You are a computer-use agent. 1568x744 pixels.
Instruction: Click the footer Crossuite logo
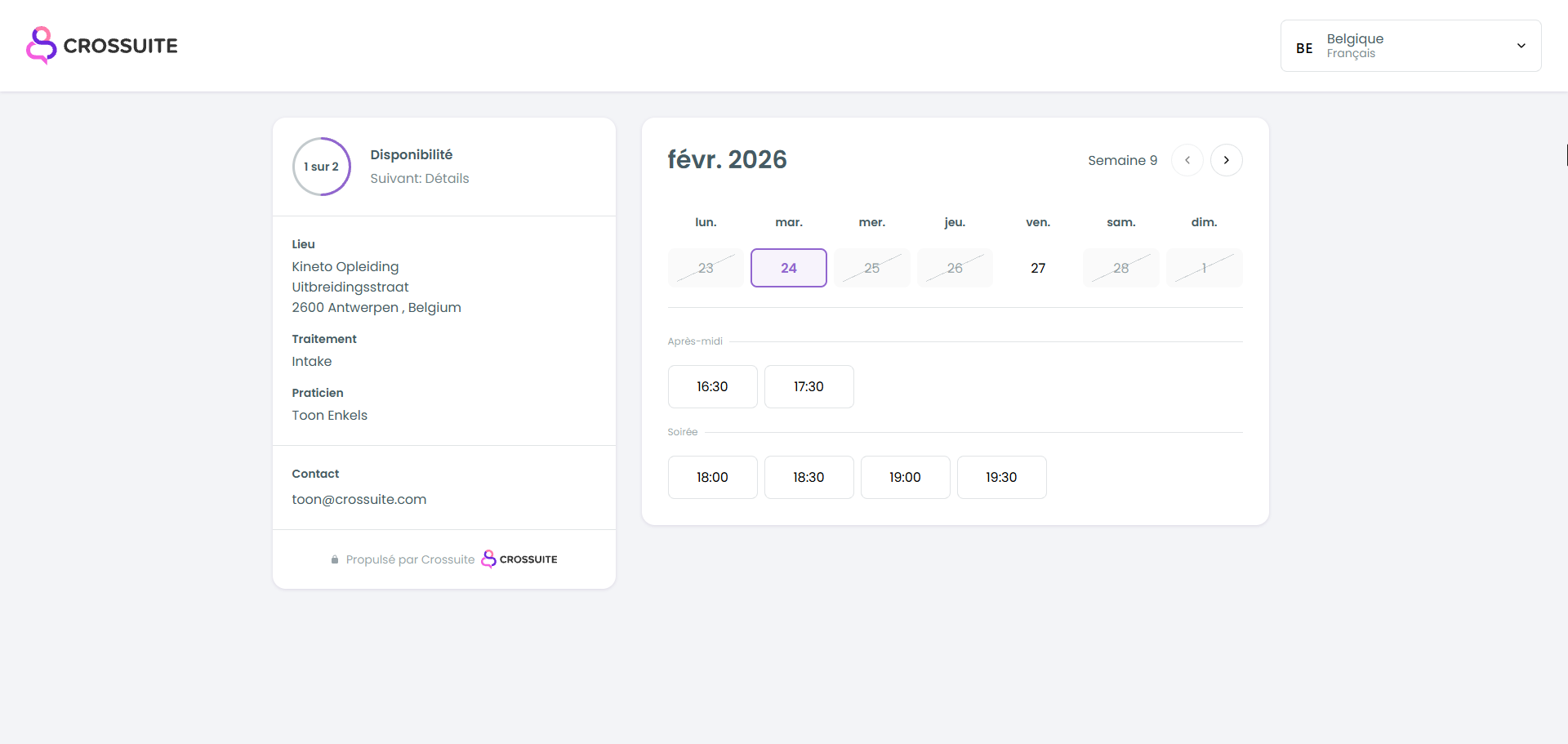pos(519,559)
